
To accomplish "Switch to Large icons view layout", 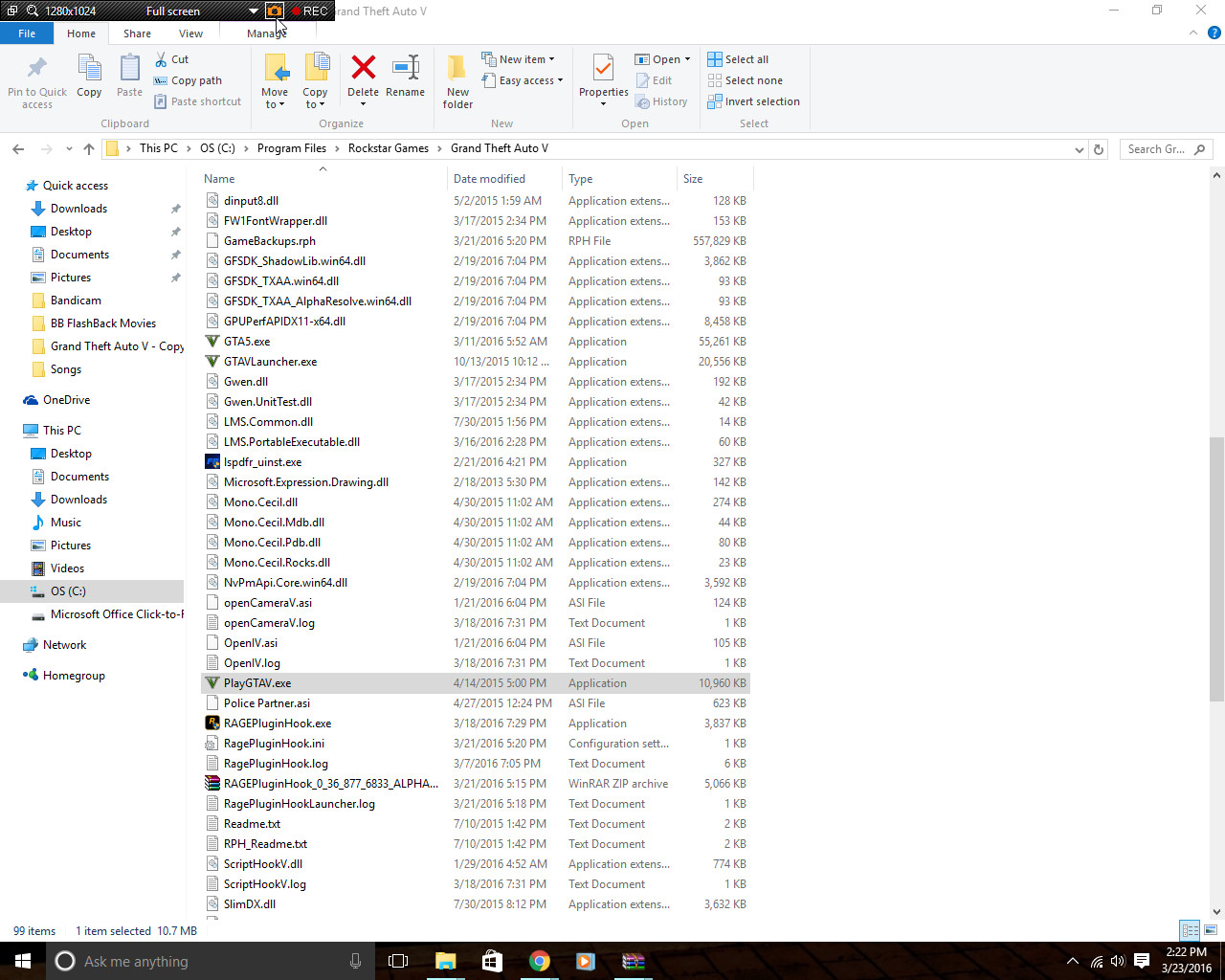I will 1211,930.
